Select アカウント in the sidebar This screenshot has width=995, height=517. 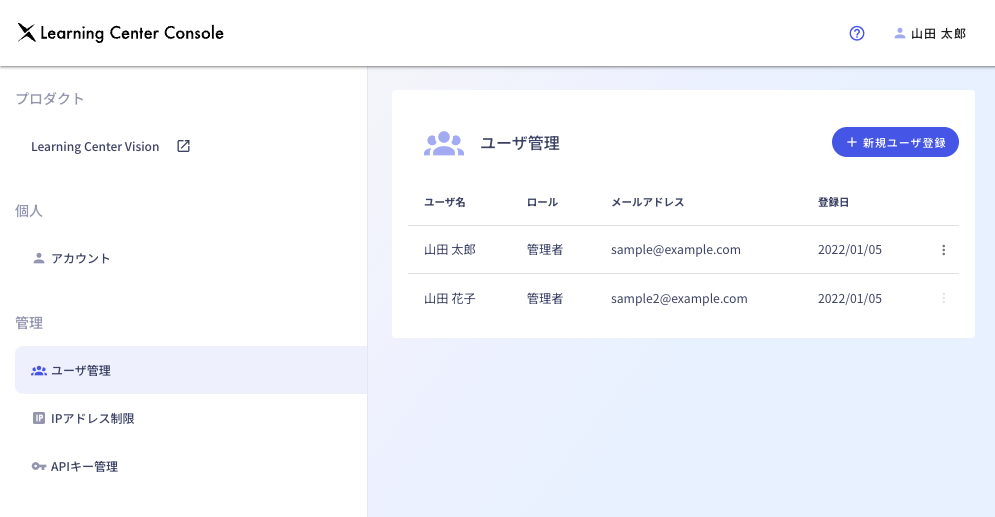click(x=81, y=258)
